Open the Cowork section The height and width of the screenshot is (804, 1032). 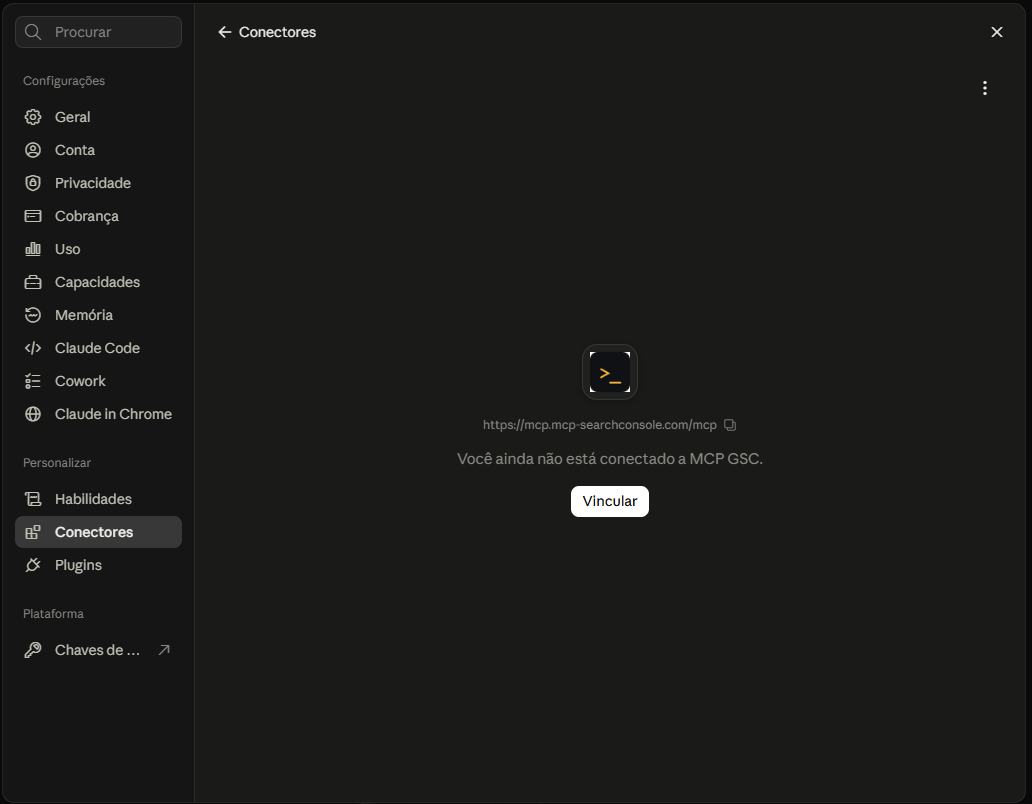(98, 381)
